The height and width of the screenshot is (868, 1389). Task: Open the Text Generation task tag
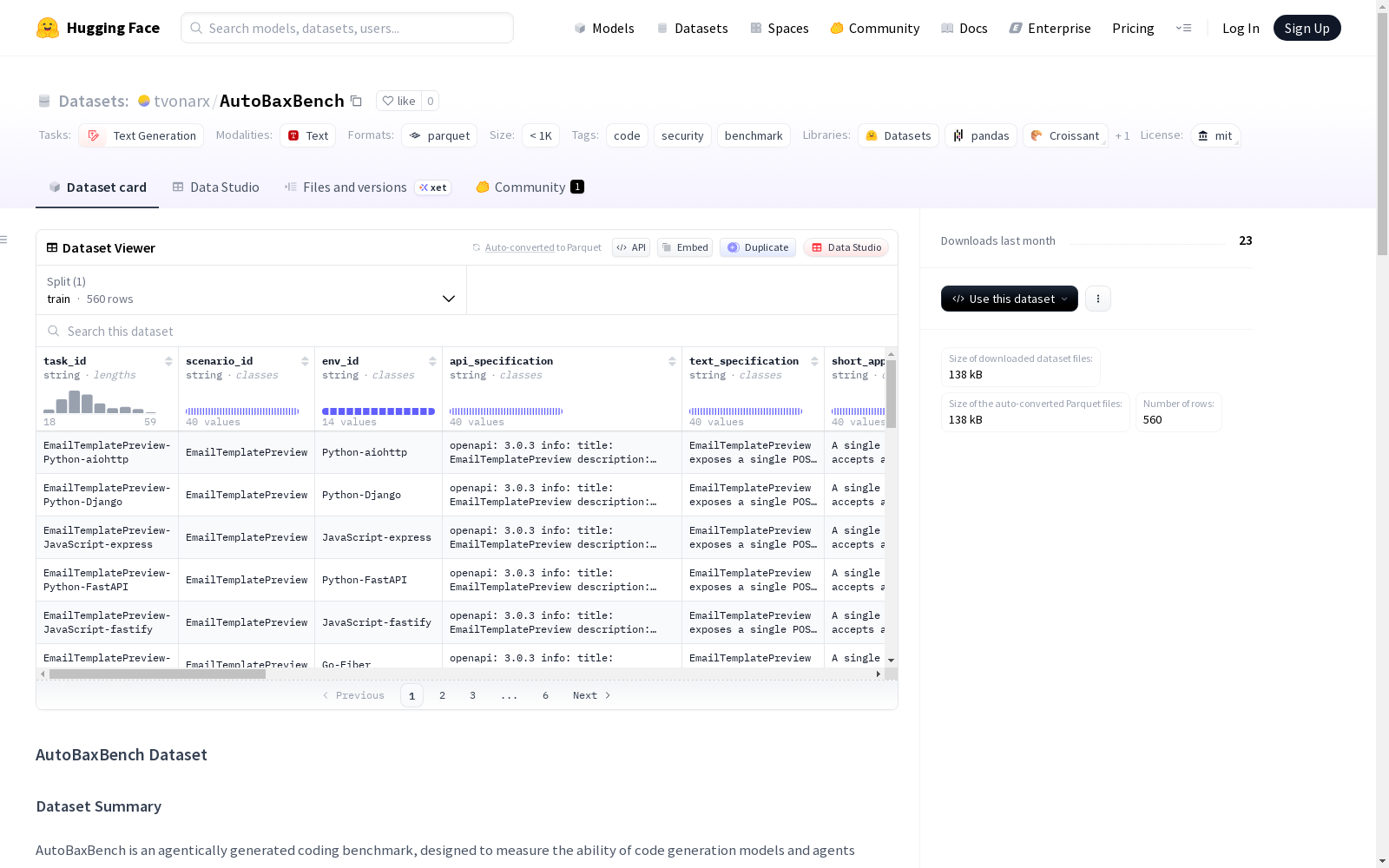(x=142, y=135)
